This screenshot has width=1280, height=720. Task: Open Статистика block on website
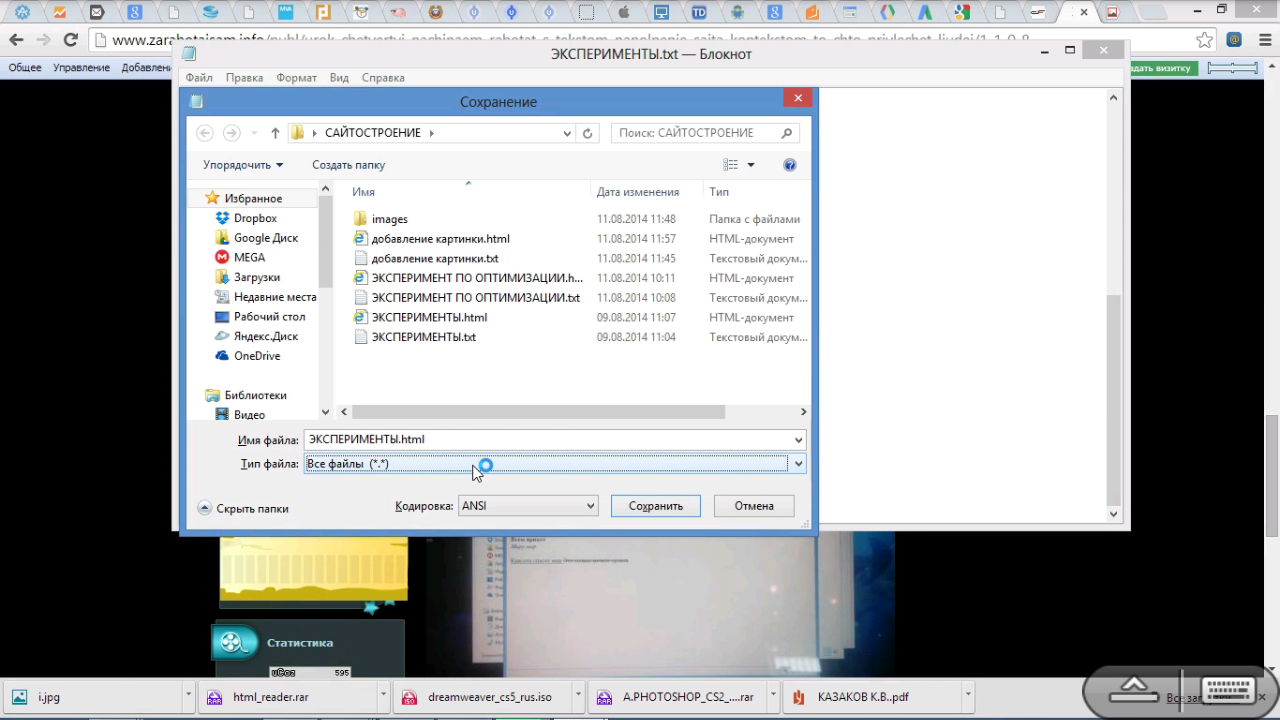coord(300,643)
